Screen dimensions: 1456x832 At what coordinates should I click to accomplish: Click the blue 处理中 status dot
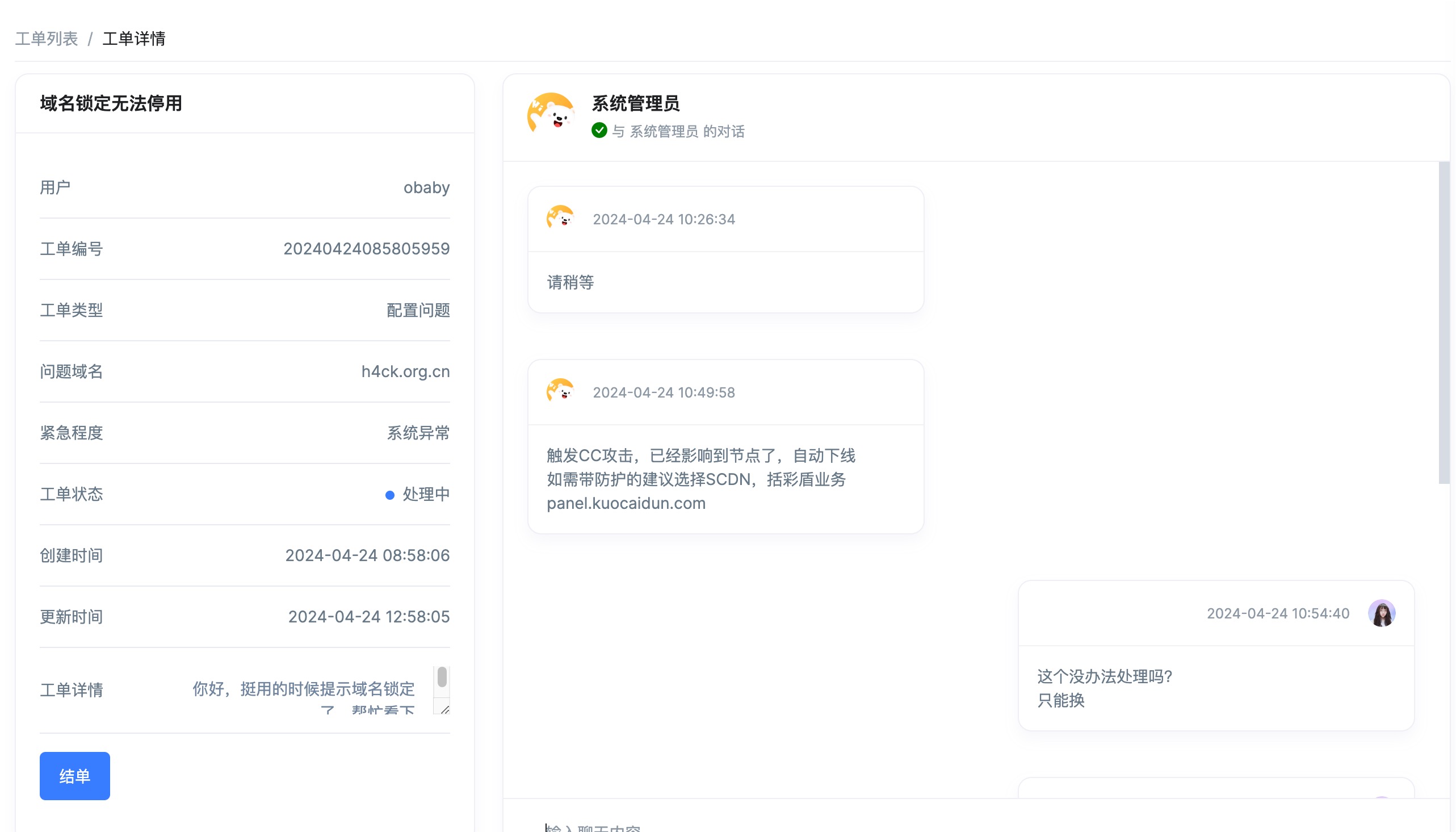(389, 495)
